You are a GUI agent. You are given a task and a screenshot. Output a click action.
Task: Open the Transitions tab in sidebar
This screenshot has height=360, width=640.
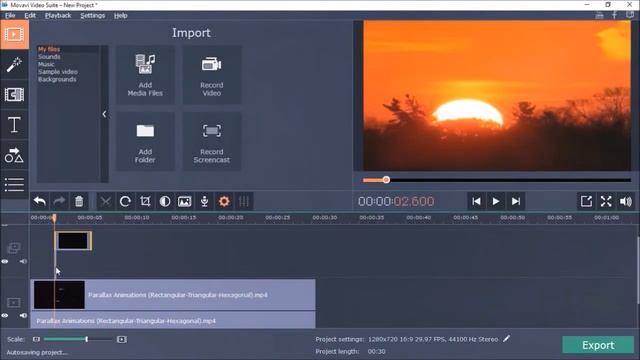pyautogui.click(x=14, y=95)
